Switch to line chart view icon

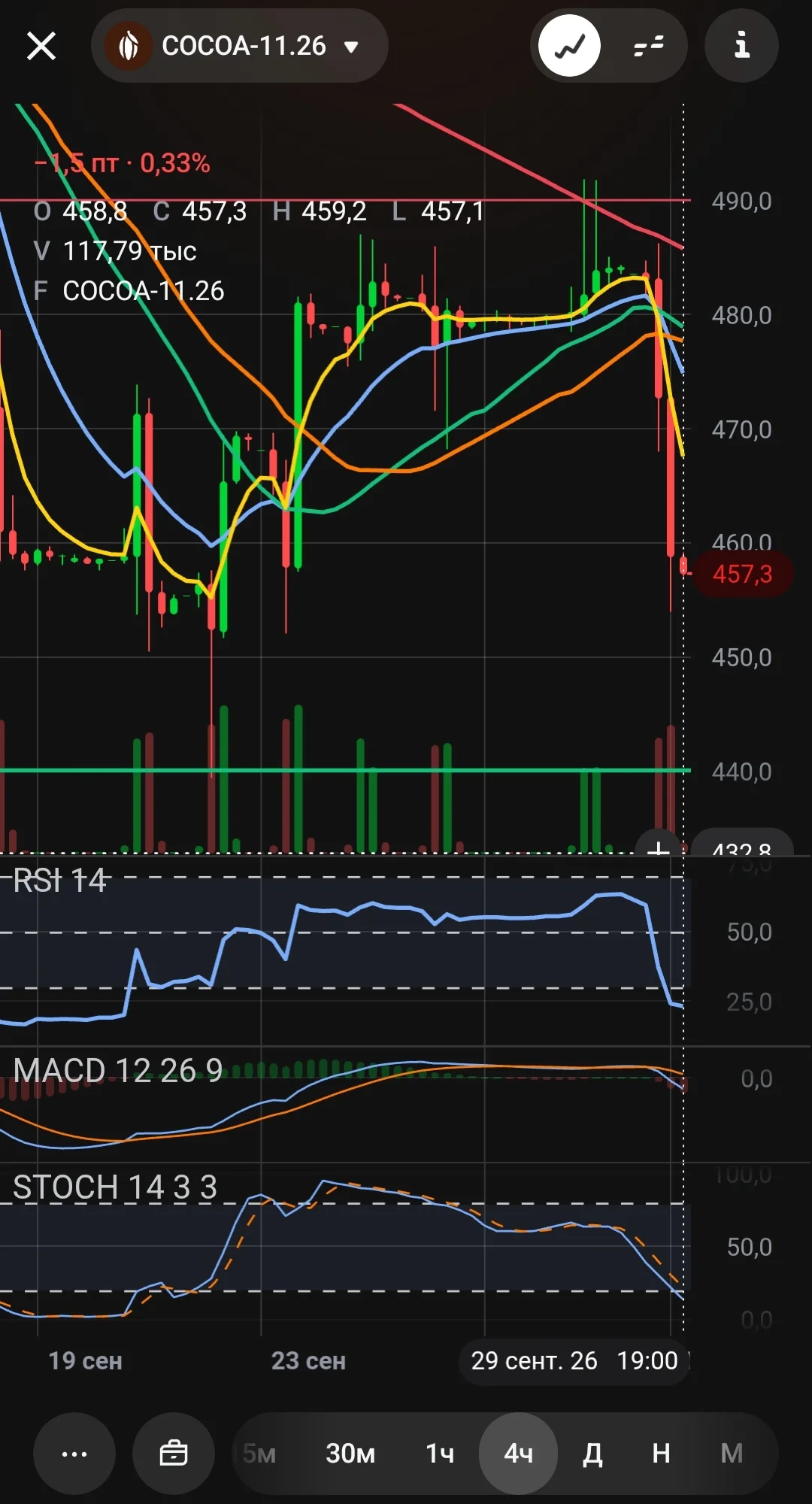click(570, 46)
